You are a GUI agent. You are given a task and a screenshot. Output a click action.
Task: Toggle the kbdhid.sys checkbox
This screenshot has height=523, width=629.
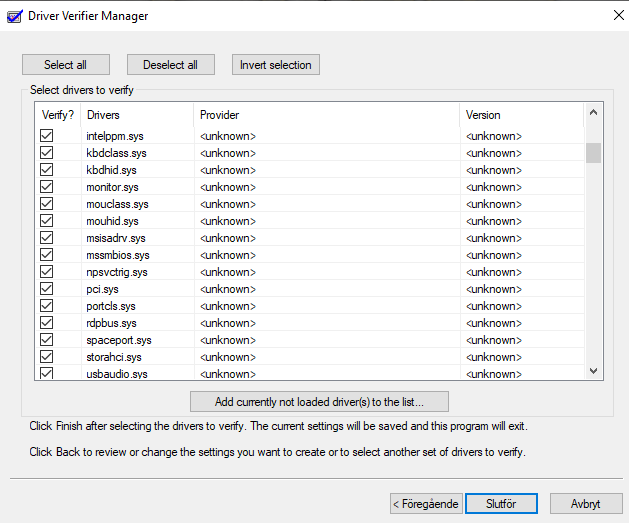[x=47, y=170]
